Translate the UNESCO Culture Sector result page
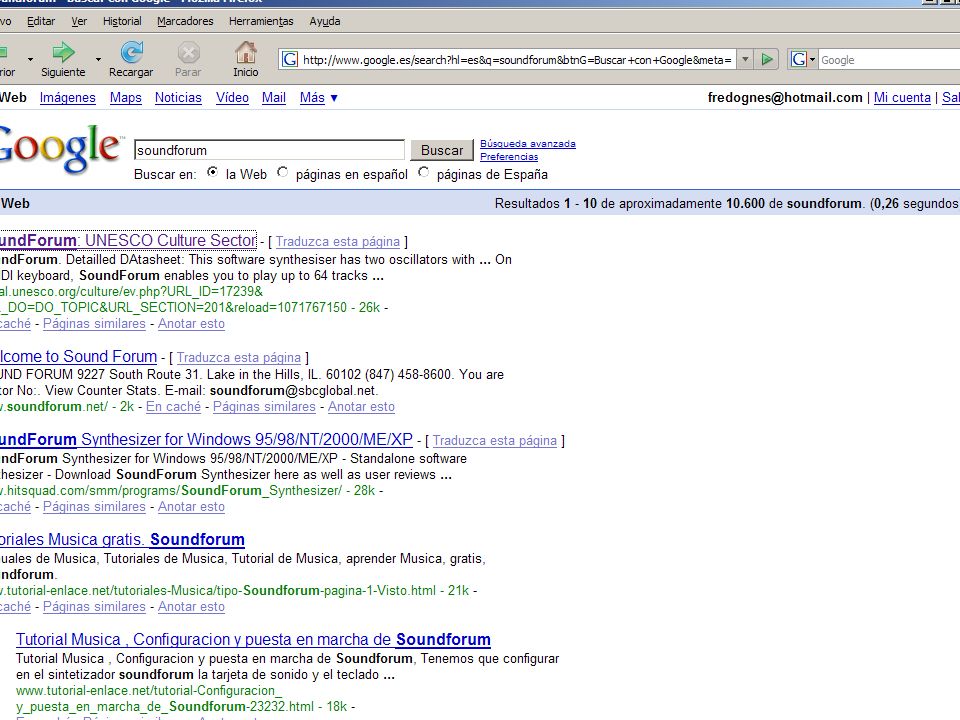Screen dimensions: 960x720 click(x=337, y=241)
